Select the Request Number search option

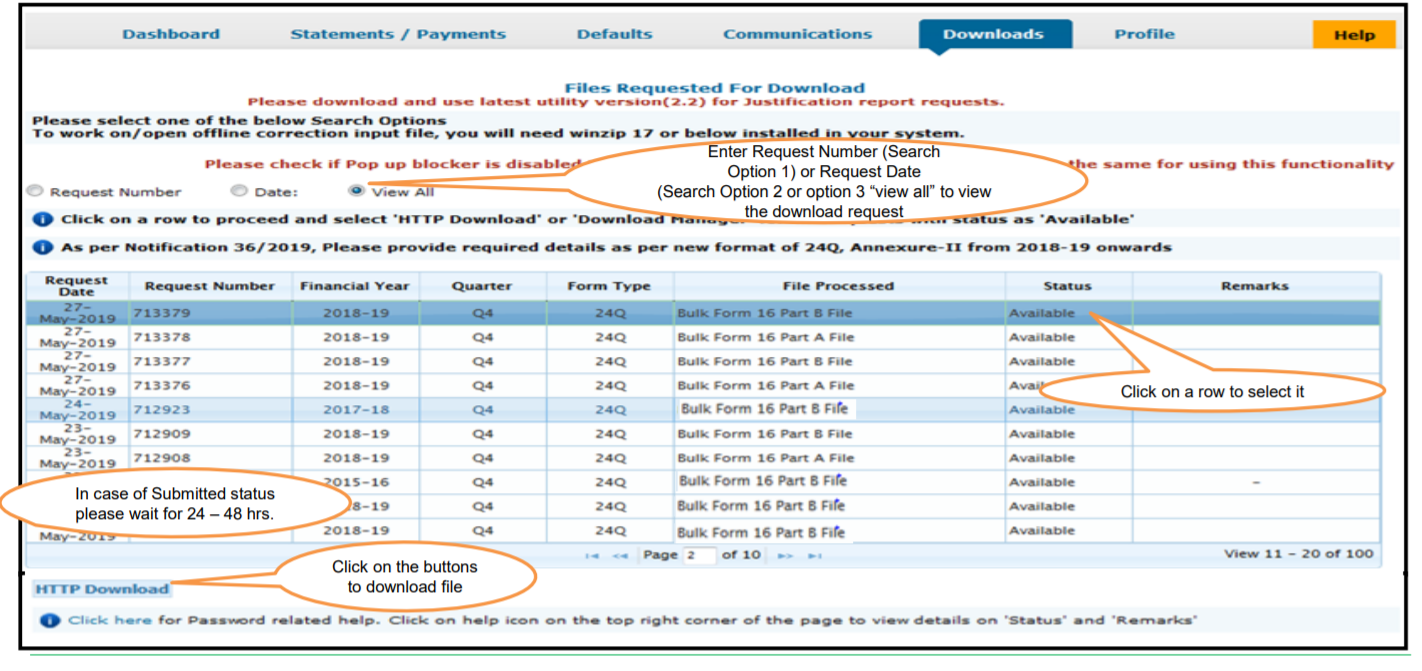[34, 190]
